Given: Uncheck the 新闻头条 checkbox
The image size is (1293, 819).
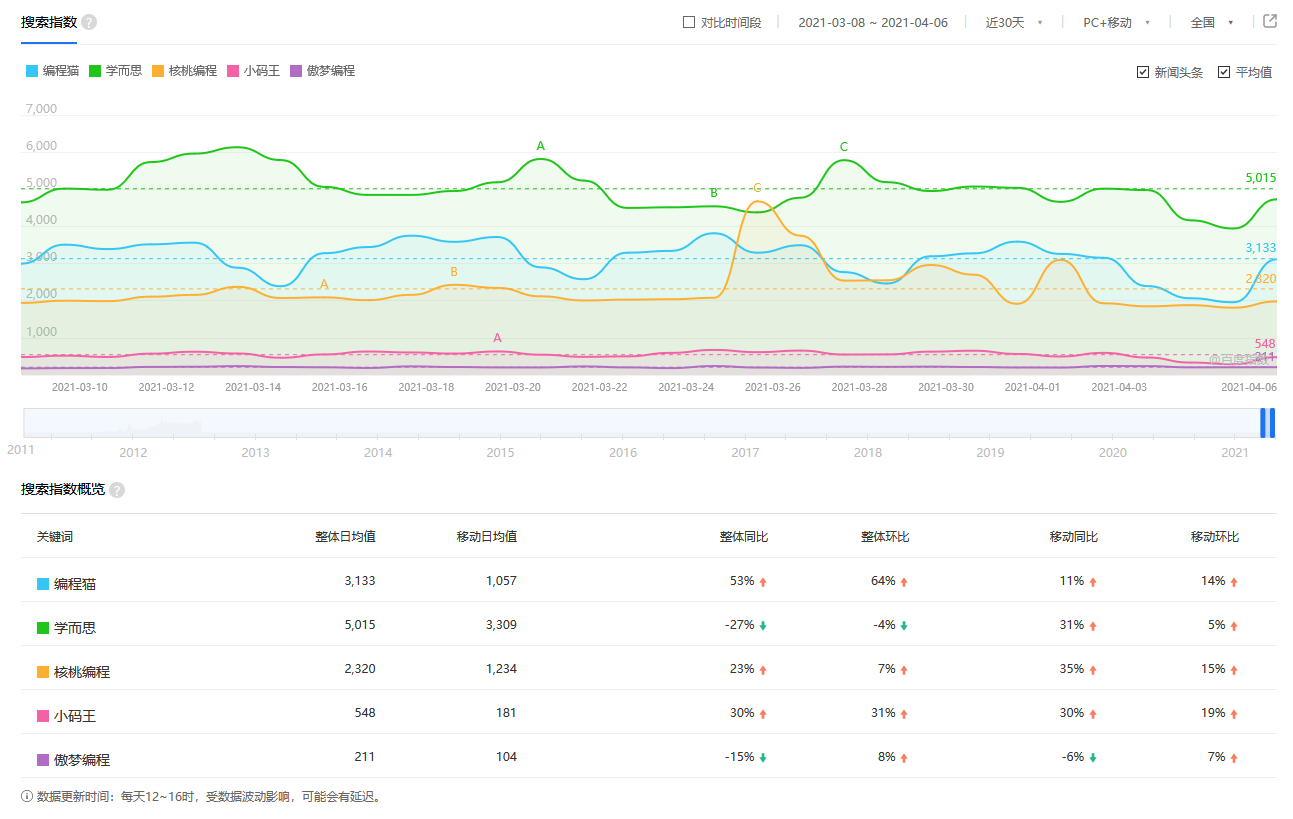Looking at the screenshot, I should [x=1143, y=72].
